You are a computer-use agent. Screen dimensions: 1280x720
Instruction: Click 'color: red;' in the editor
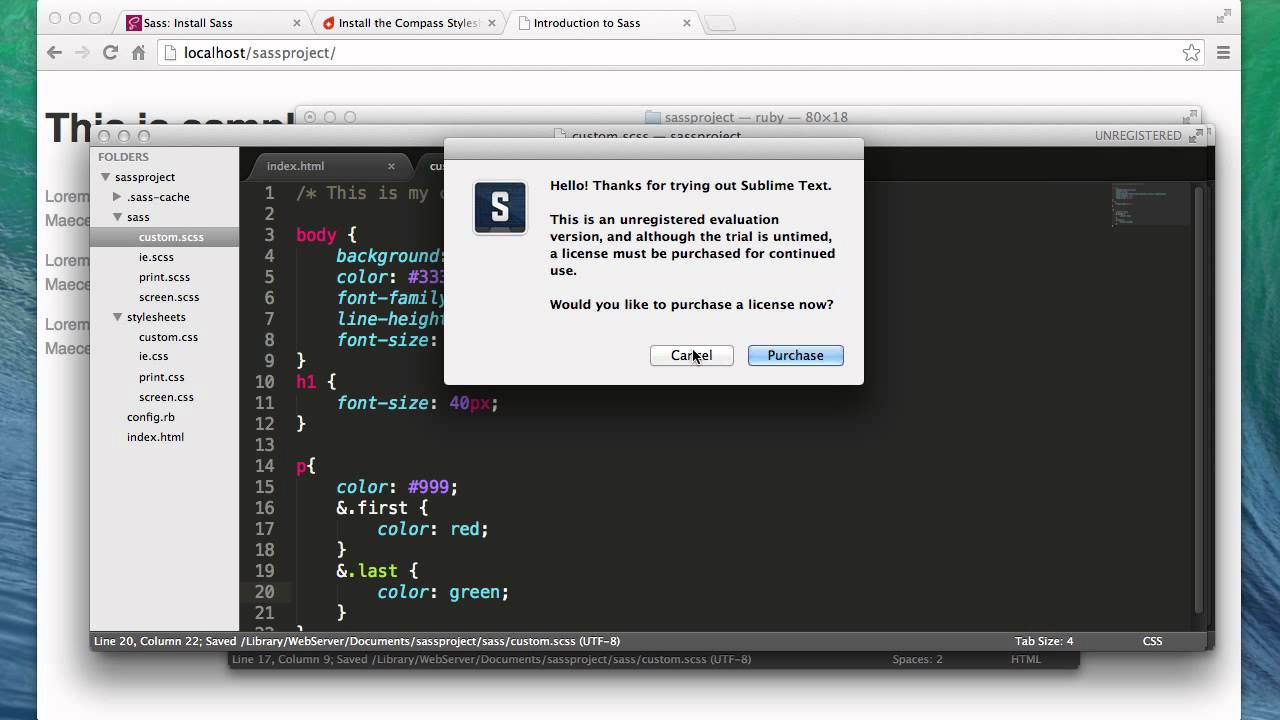pos(433,529)
